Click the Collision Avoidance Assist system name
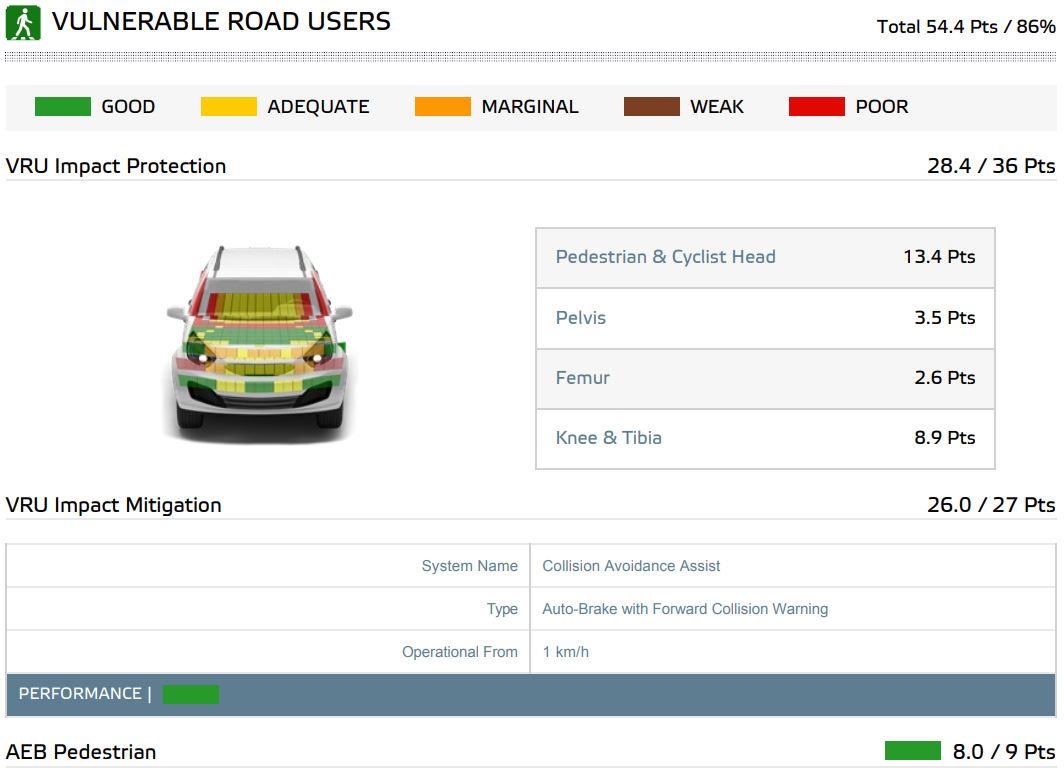The width and height of the screenshot is (1064, 776). pyautogui.click(x=631, y=566)
